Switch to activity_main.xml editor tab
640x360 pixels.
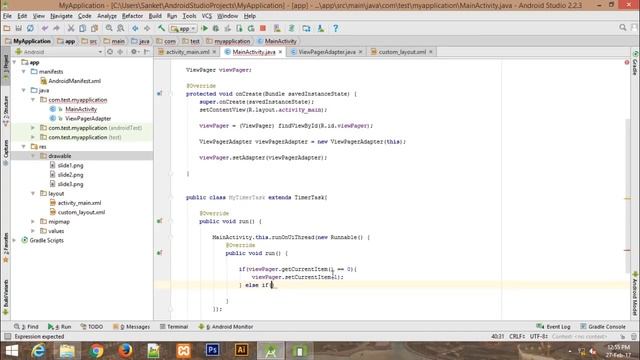pos(187,52)
